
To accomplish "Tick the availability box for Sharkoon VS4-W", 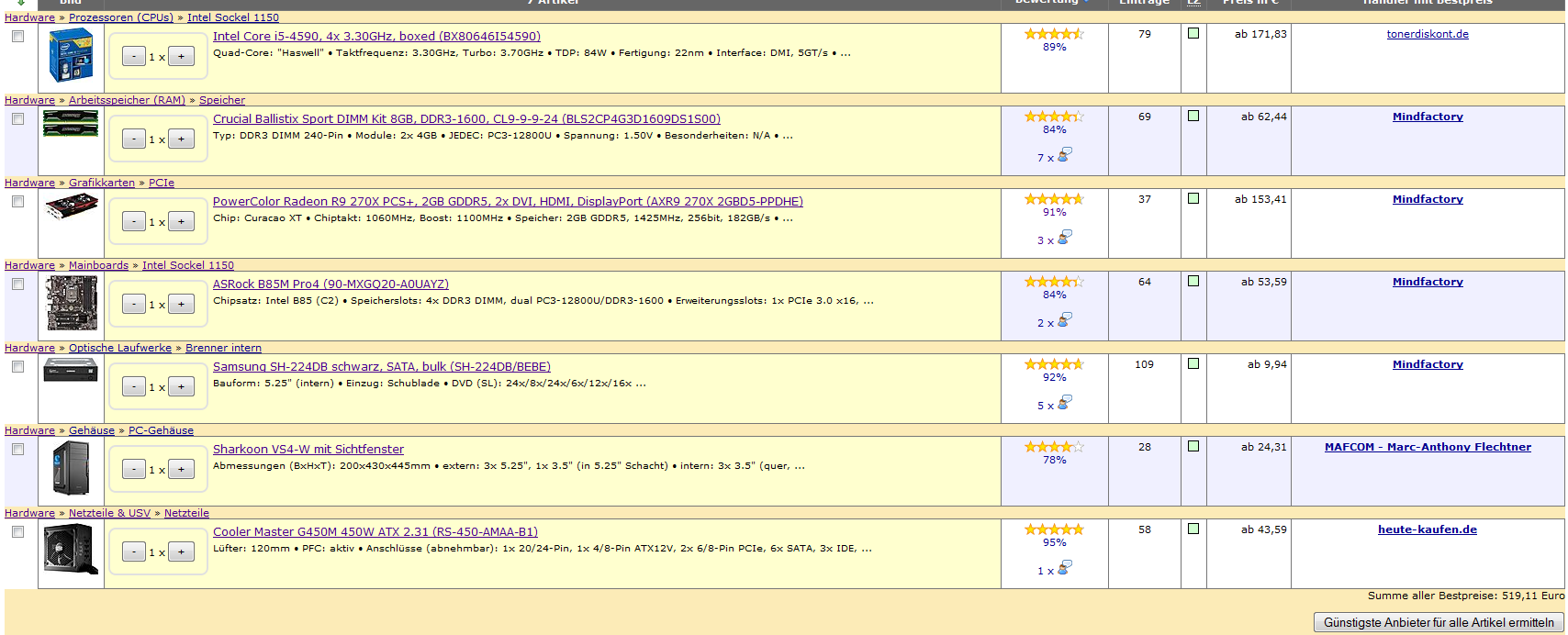I will pyautogui.click(x=1193, y=446).
